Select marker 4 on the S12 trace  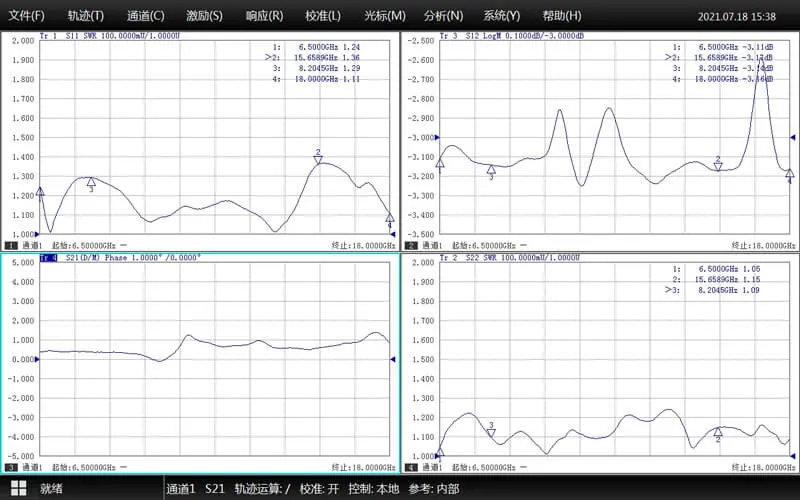pos(789,173)
